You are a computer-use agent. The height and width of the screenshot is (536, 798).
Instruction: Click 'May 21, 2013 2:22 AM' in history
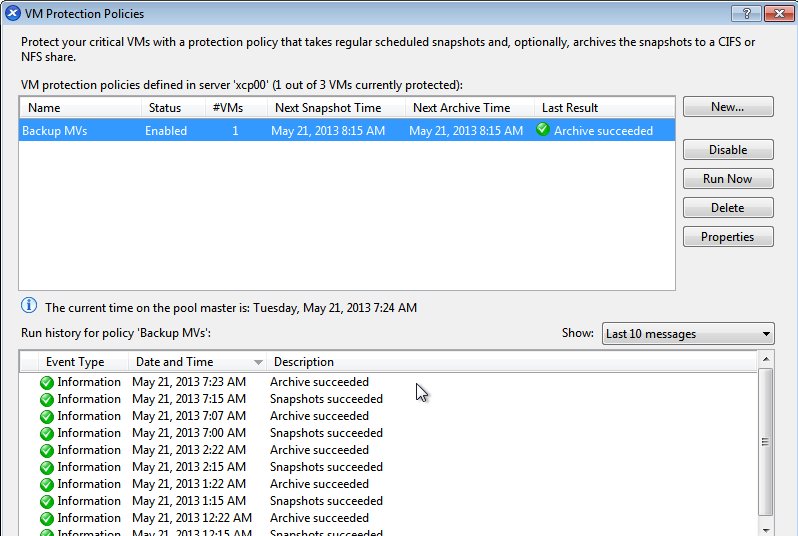click(x=189, y=450)
